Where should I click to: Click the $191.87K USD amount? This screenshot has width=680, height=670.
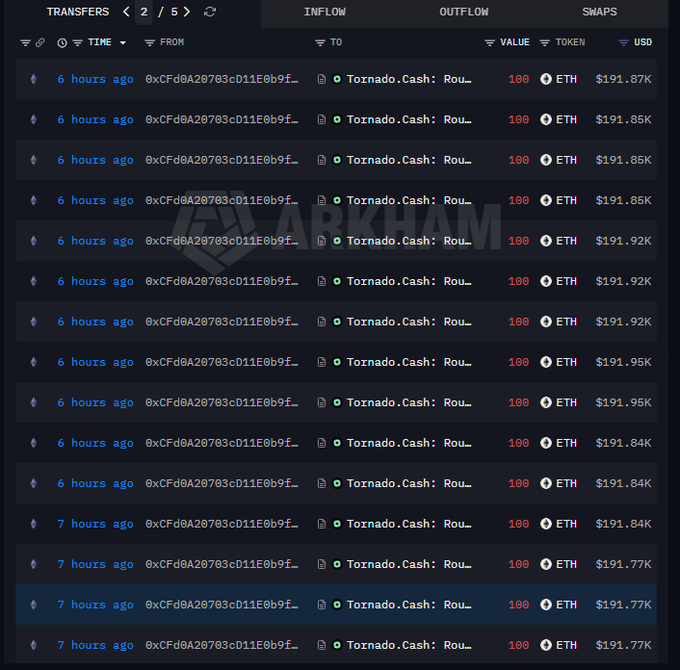coord(623,79)
